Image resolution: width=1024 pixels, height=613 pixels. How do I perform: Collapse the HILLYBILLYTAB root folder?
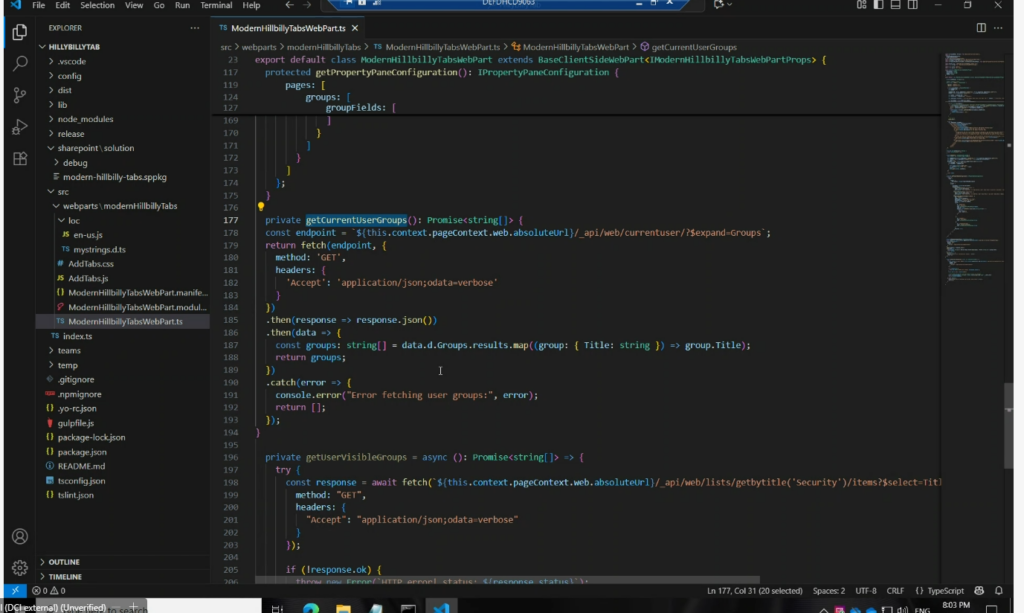74,47
